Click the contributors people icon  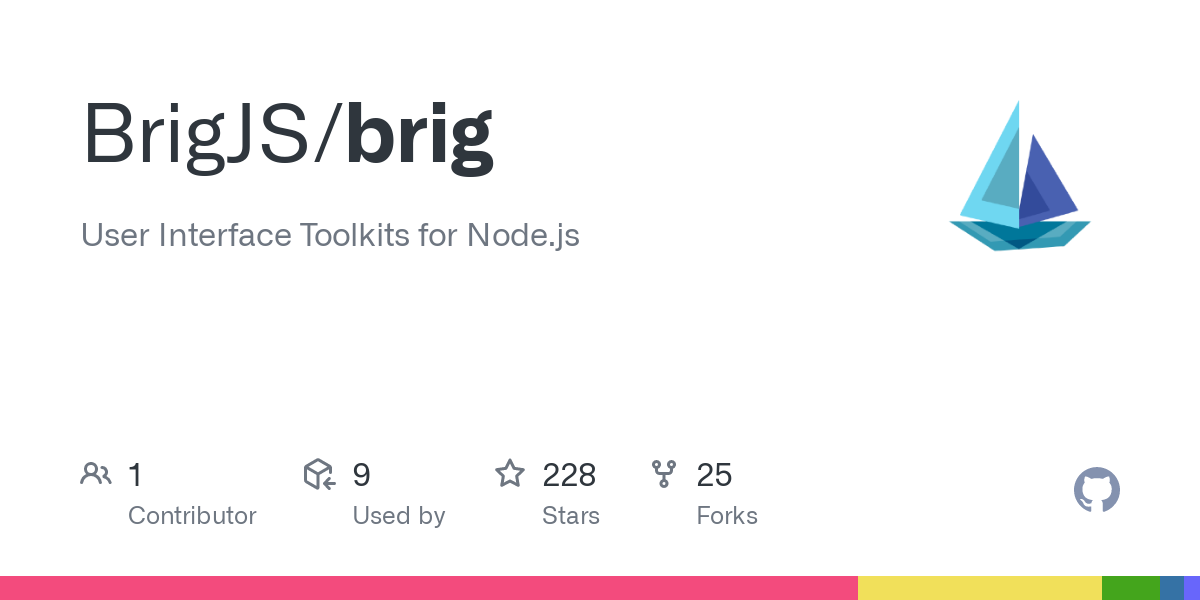tap(96, 474)
